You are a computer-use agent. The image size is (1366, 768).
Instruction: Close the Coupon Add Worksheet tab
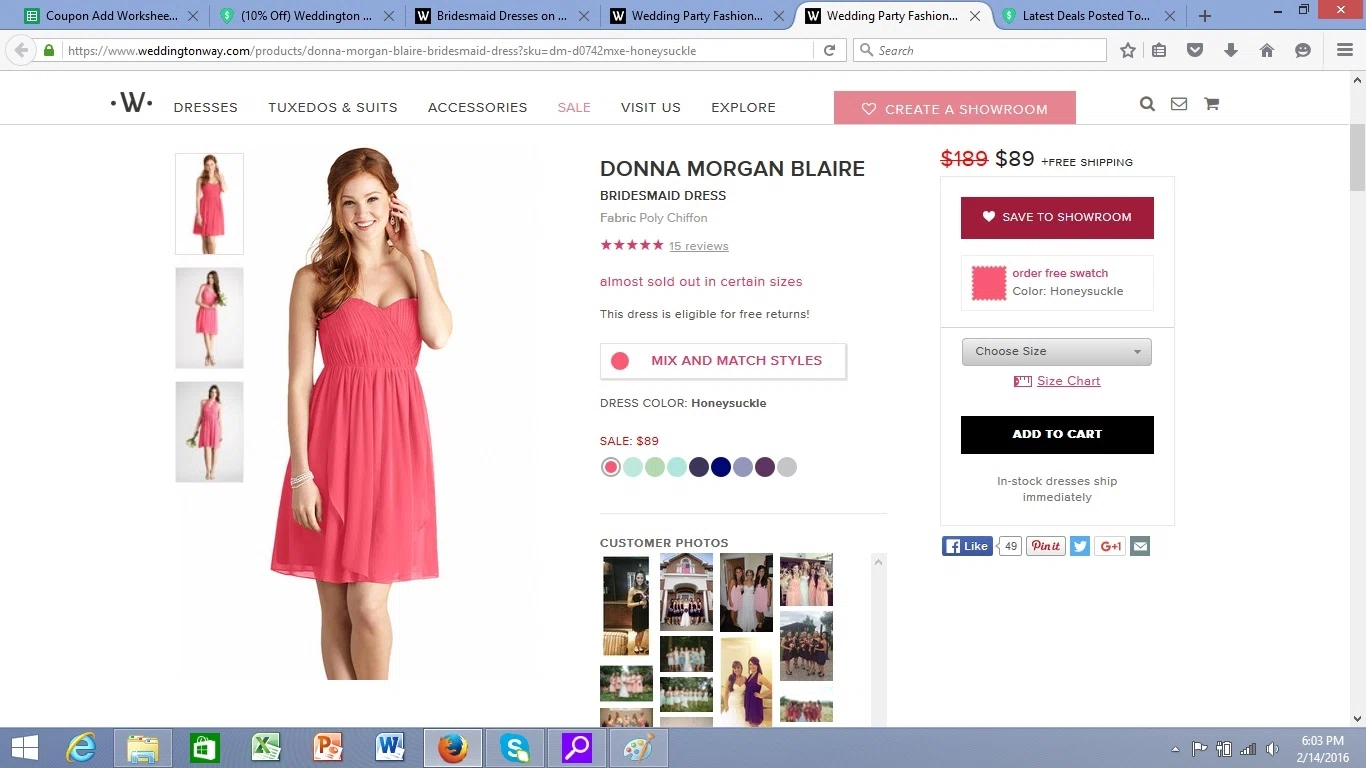coord(193,16)
